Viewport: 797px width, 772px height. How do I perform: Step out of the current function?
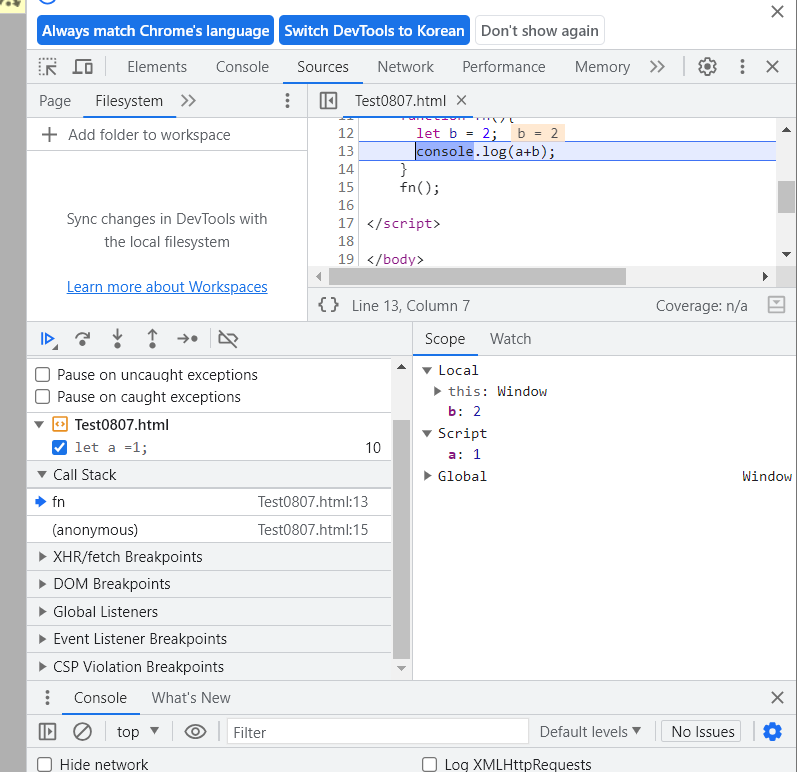tap(152, 338)
